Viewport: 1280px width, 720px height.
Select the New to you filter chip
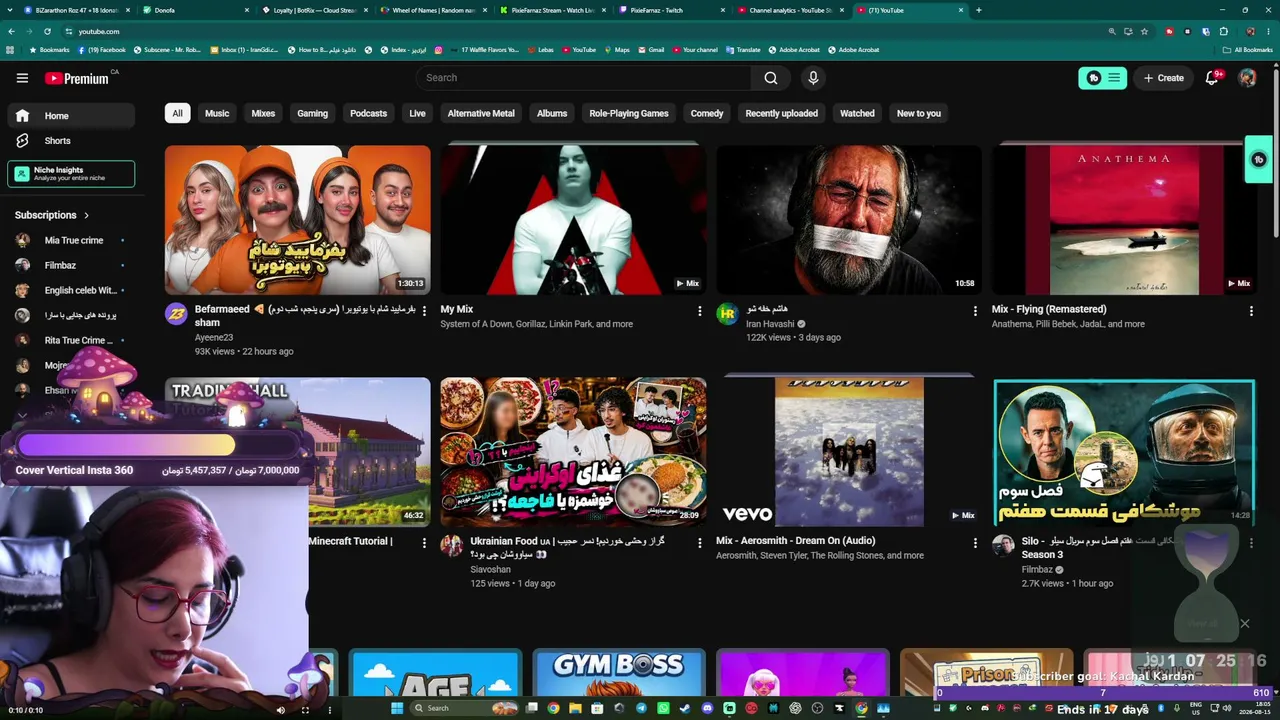[x=919, y=114]
